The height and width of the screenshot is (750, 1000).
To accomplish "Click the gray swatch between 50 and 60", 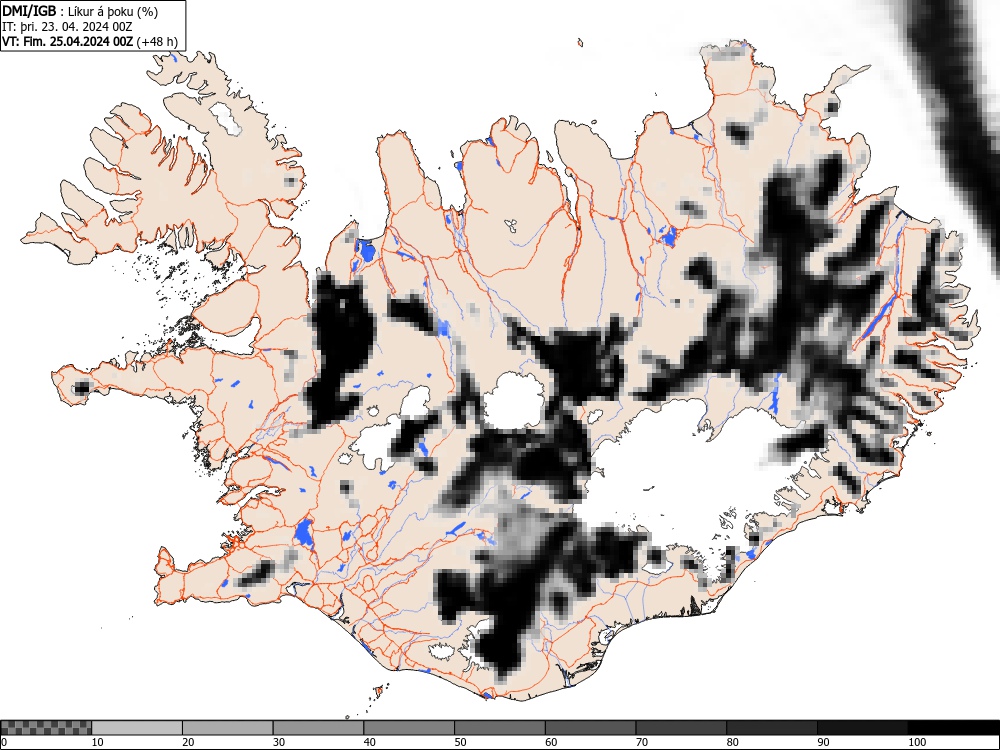I will 500,728.
